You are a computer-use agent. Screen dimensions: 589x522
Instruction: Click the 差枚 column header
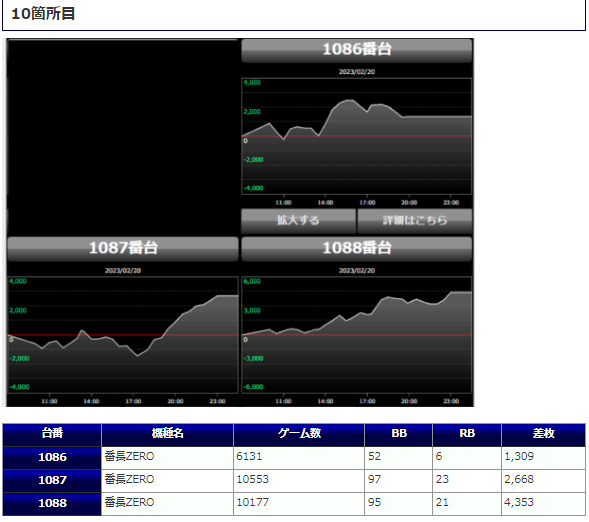pos(544,434)
